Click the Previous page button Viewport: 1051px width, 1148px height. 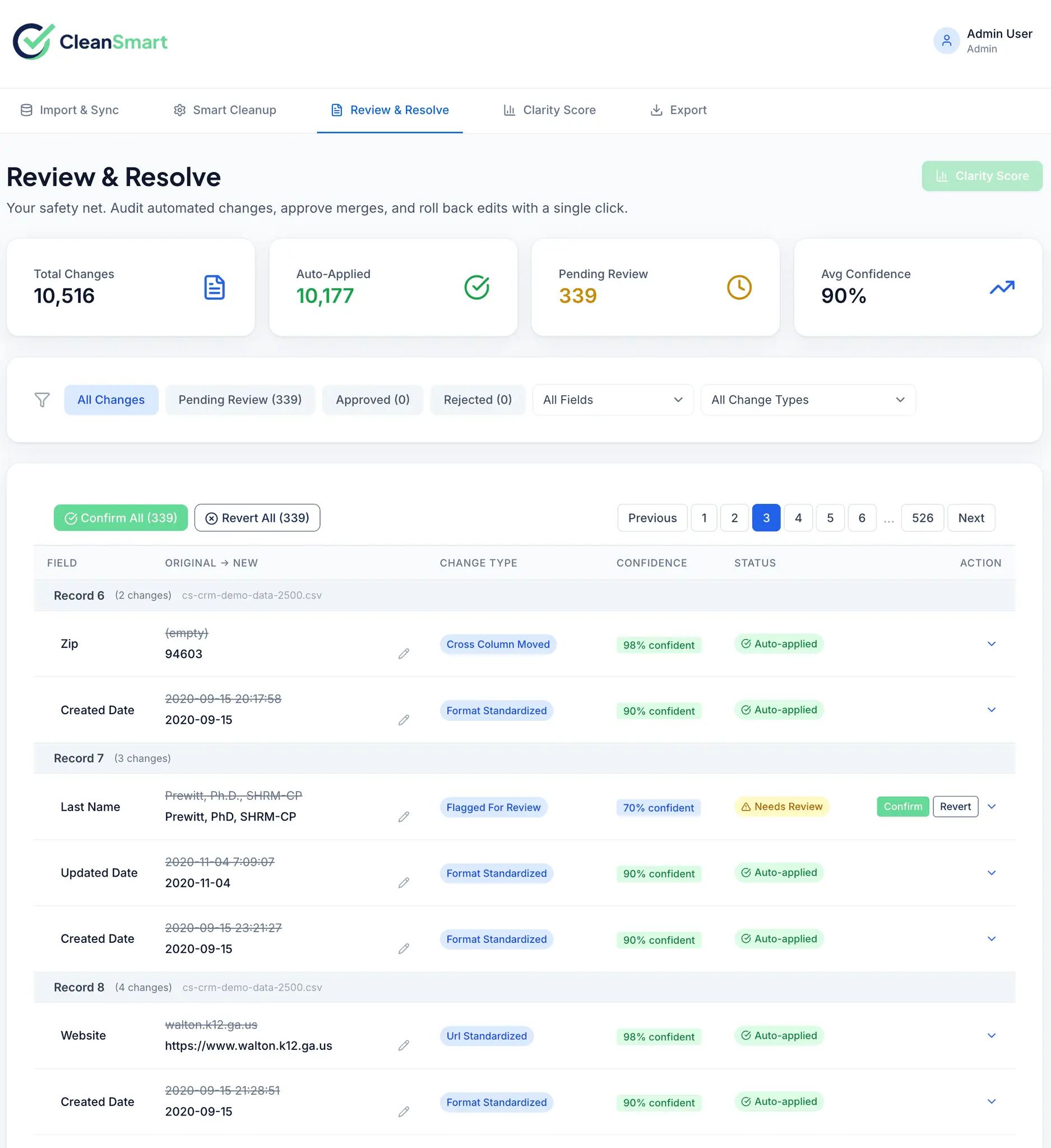tap(652, 517)
